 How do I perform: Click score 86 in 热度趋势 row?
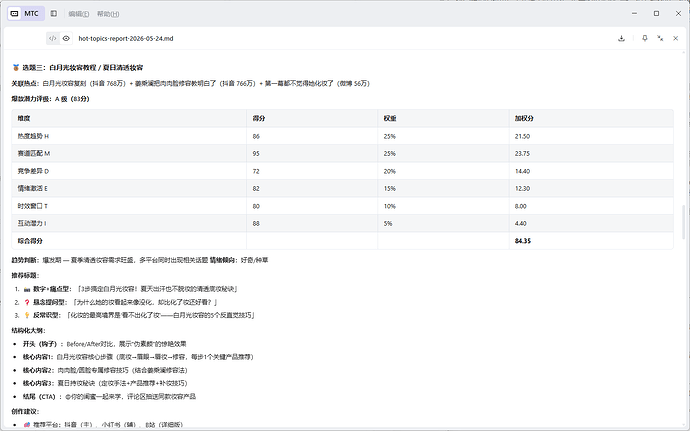tap(256, 136)
